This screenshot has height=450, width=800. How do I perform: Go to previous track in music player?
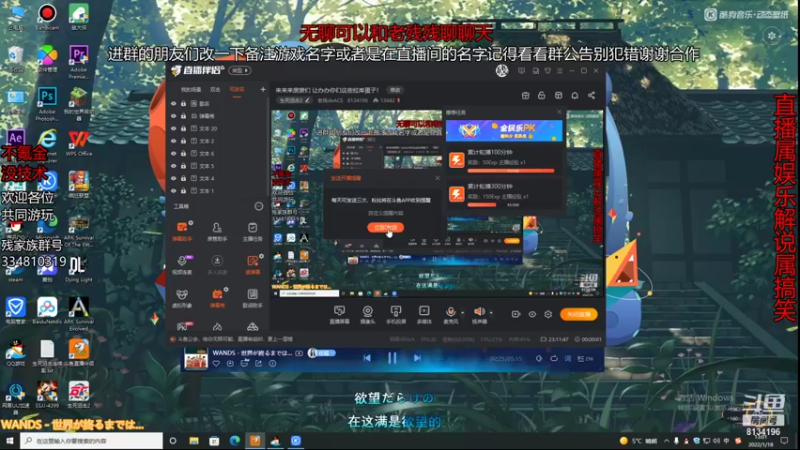(367, 358)
